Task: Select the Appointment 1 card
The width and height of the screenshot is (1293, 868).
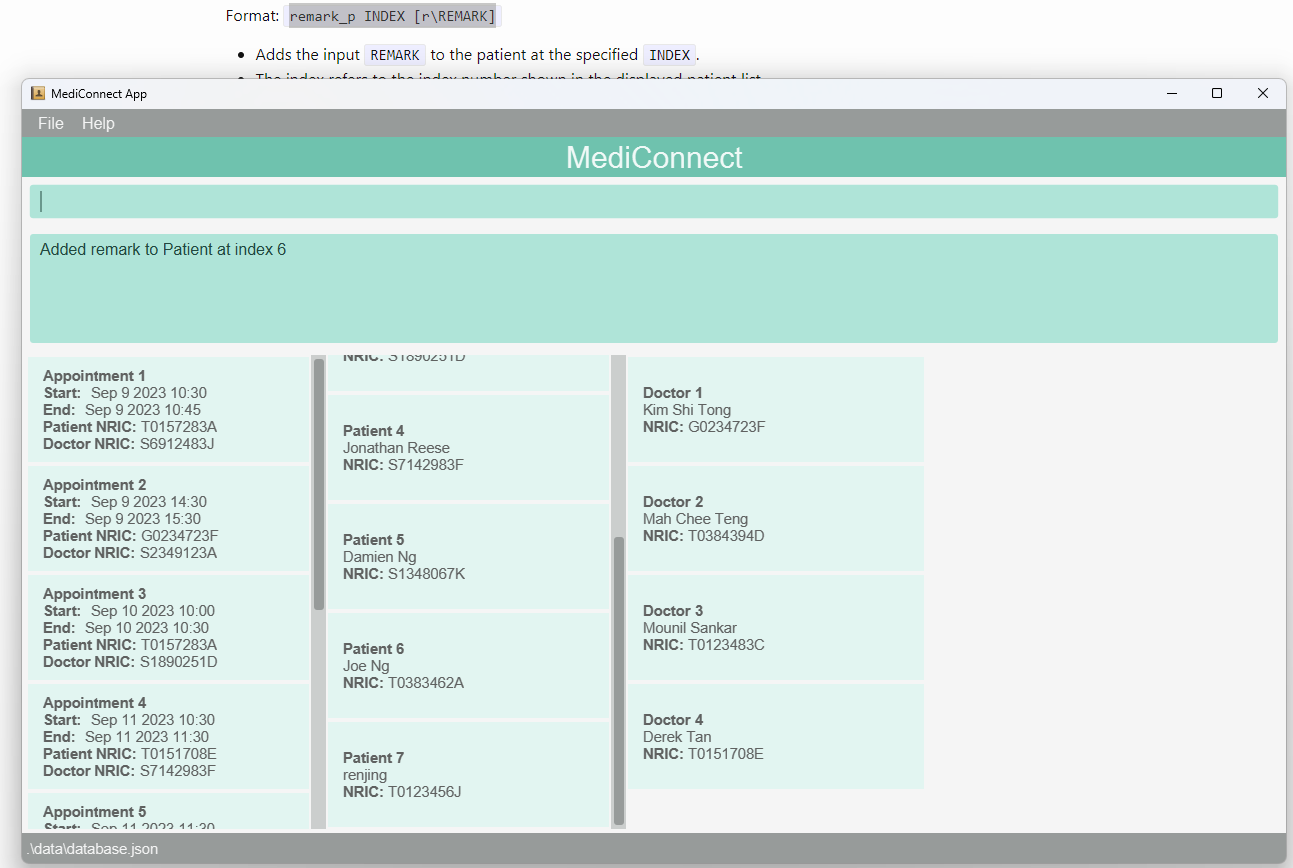Action: 168,409
